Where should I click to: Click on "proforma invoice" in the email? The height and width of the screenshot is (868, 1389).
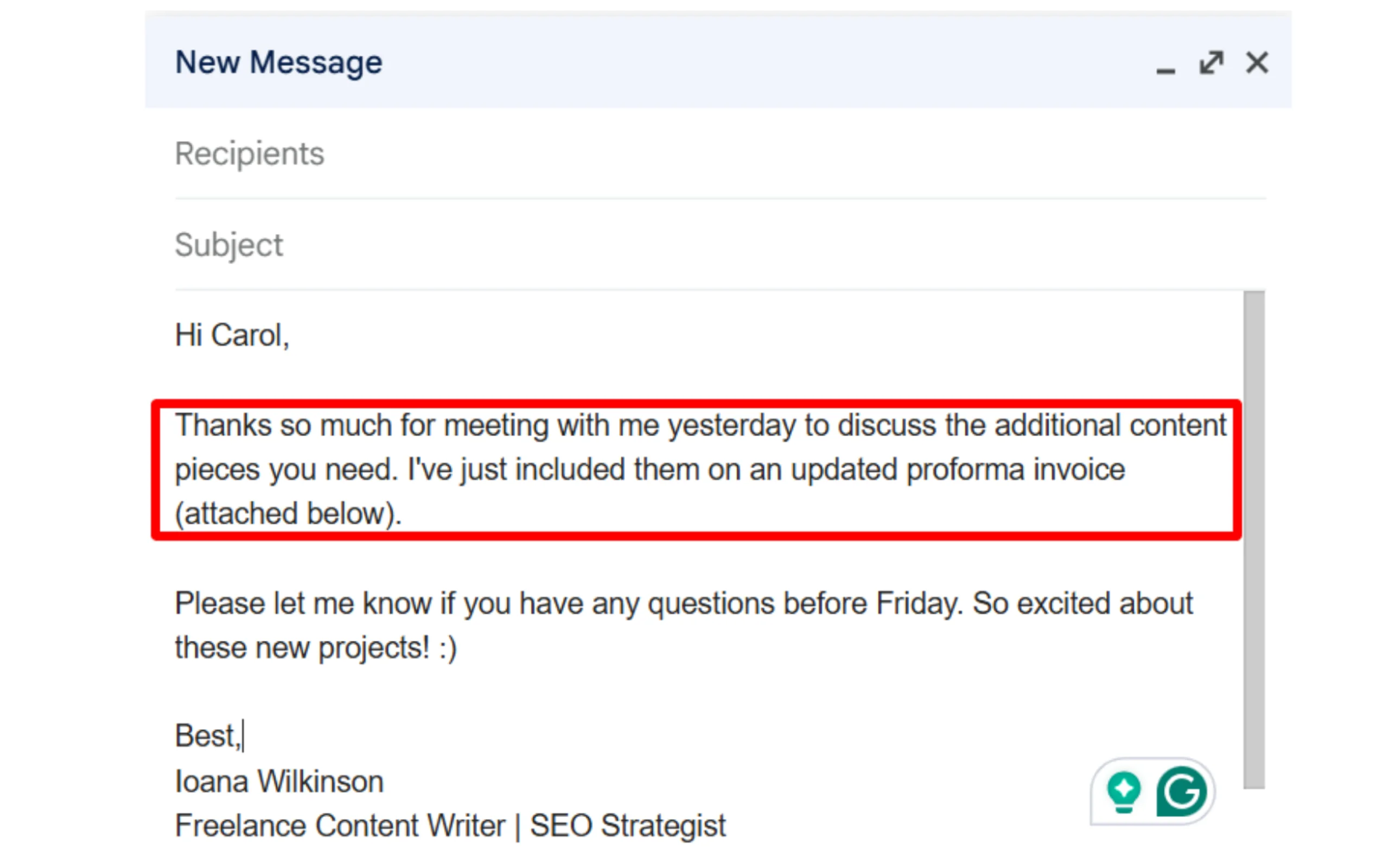pos(1015,470)
